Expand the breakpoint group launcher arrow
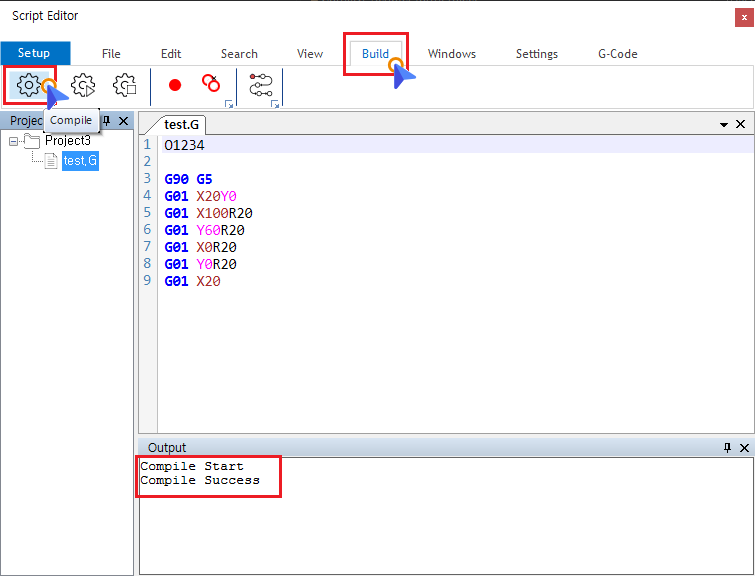This screenshot has width=755, height=576. click(x=228, y=104)
